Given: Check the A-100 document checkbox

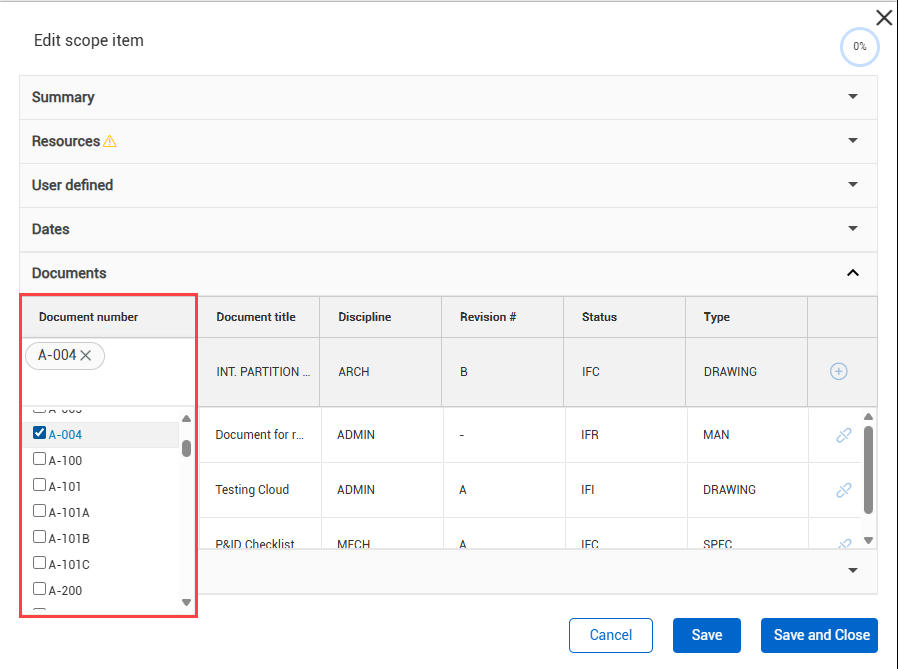Looking at the screenshot, I should point(40,459).
